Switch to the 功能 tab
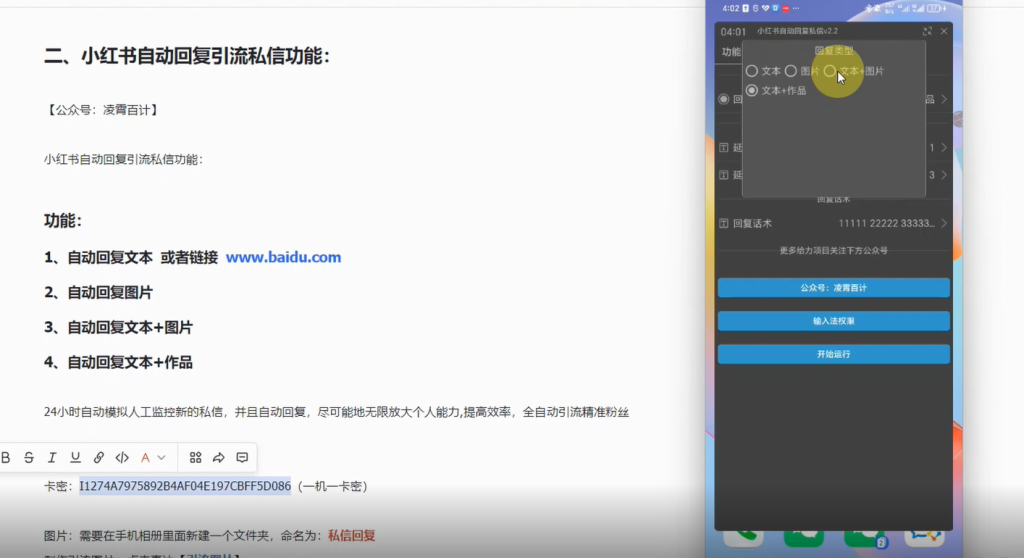This screenshot has height=558, width=1024. (731, 52)
